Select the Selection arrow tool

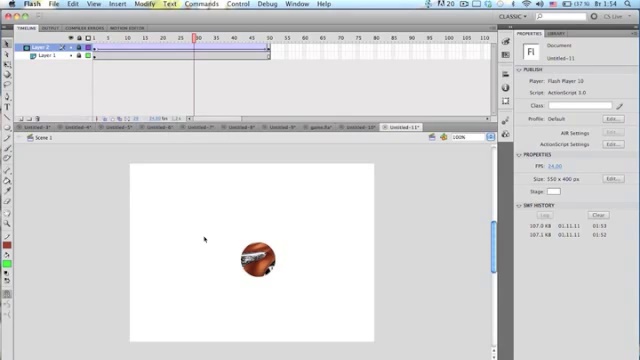tap(7, 44)
